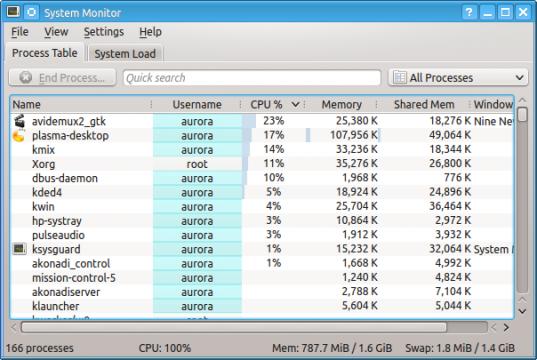Click into the Quick search field
This screenshot has width=537, height=360.
point(252,78)
